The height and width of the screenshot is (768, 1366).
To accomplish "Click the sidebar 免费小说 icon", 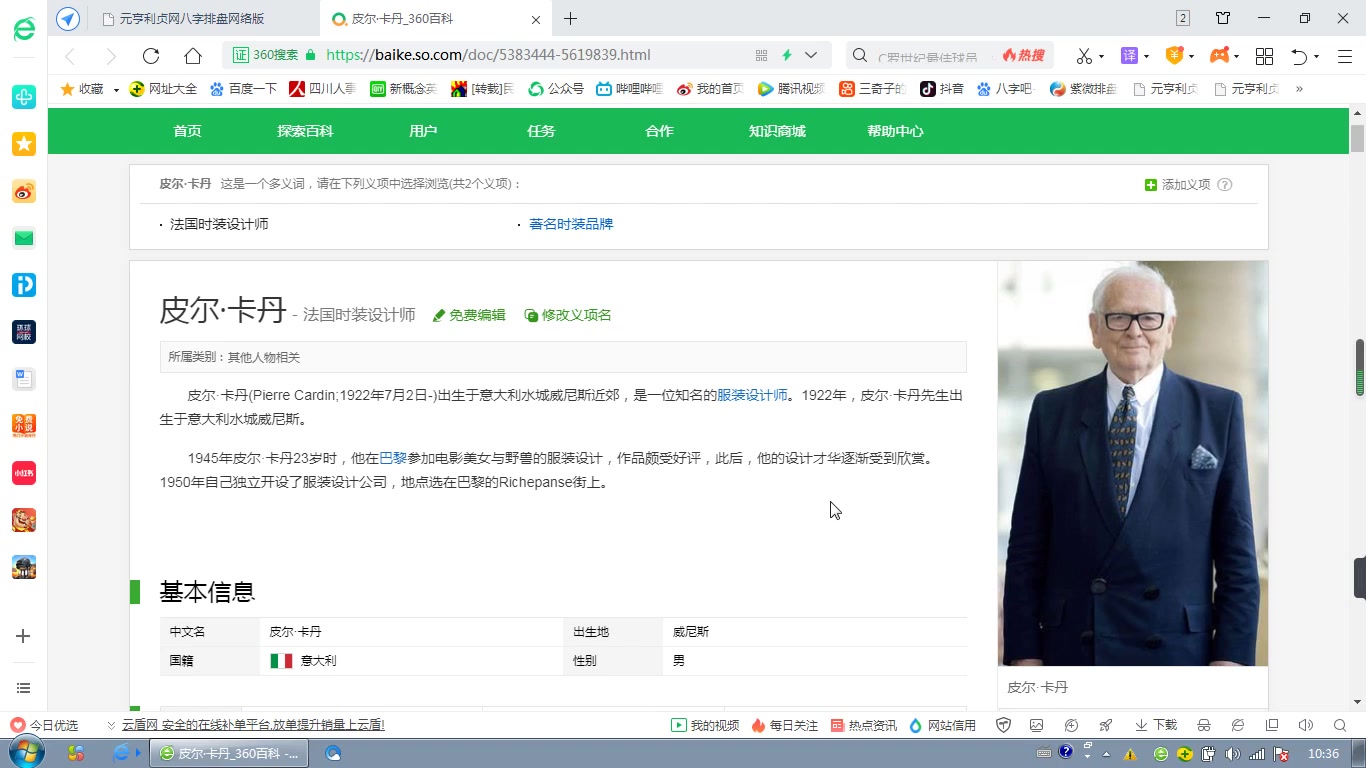I will coord(24,426).
